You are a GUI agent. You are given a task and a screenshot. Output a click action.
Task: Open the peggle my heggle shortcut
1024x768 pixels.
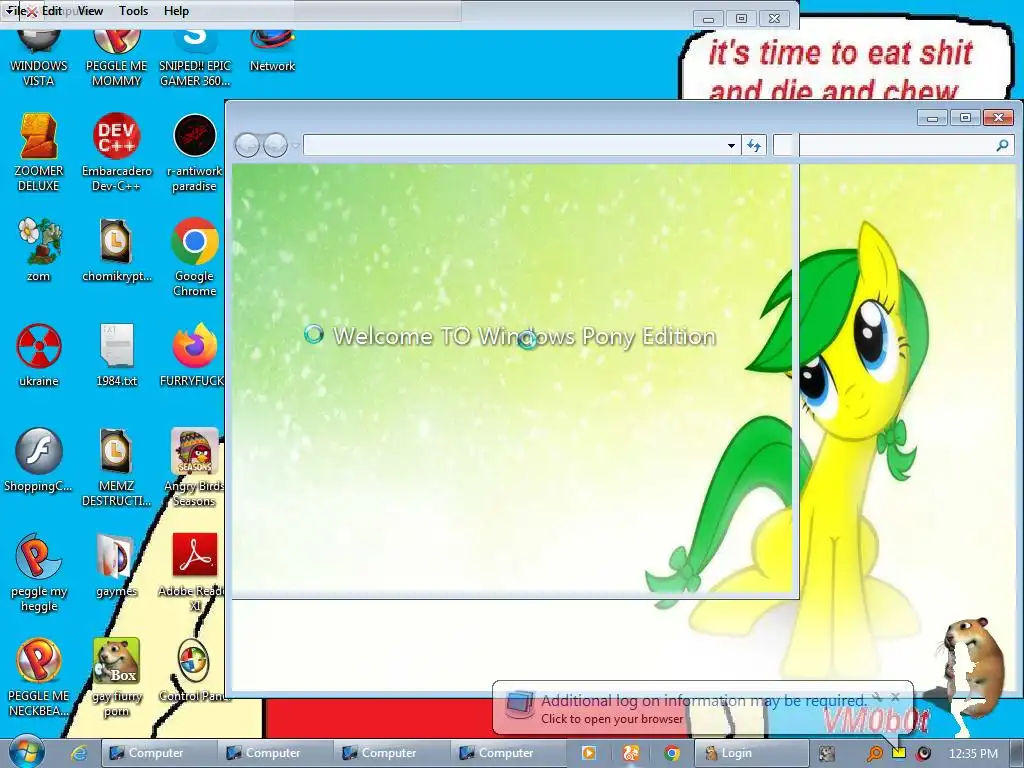point(39,573)
